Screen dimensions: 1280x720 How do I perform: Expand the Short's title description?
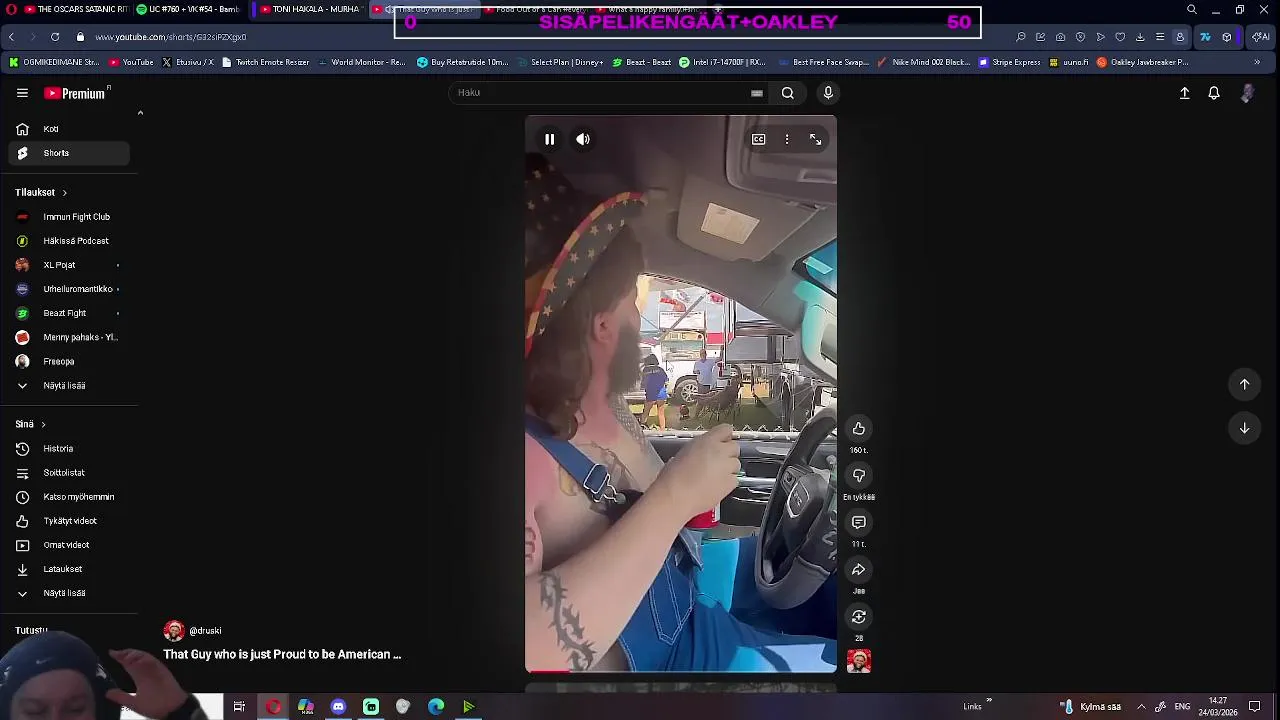[282, 654]
